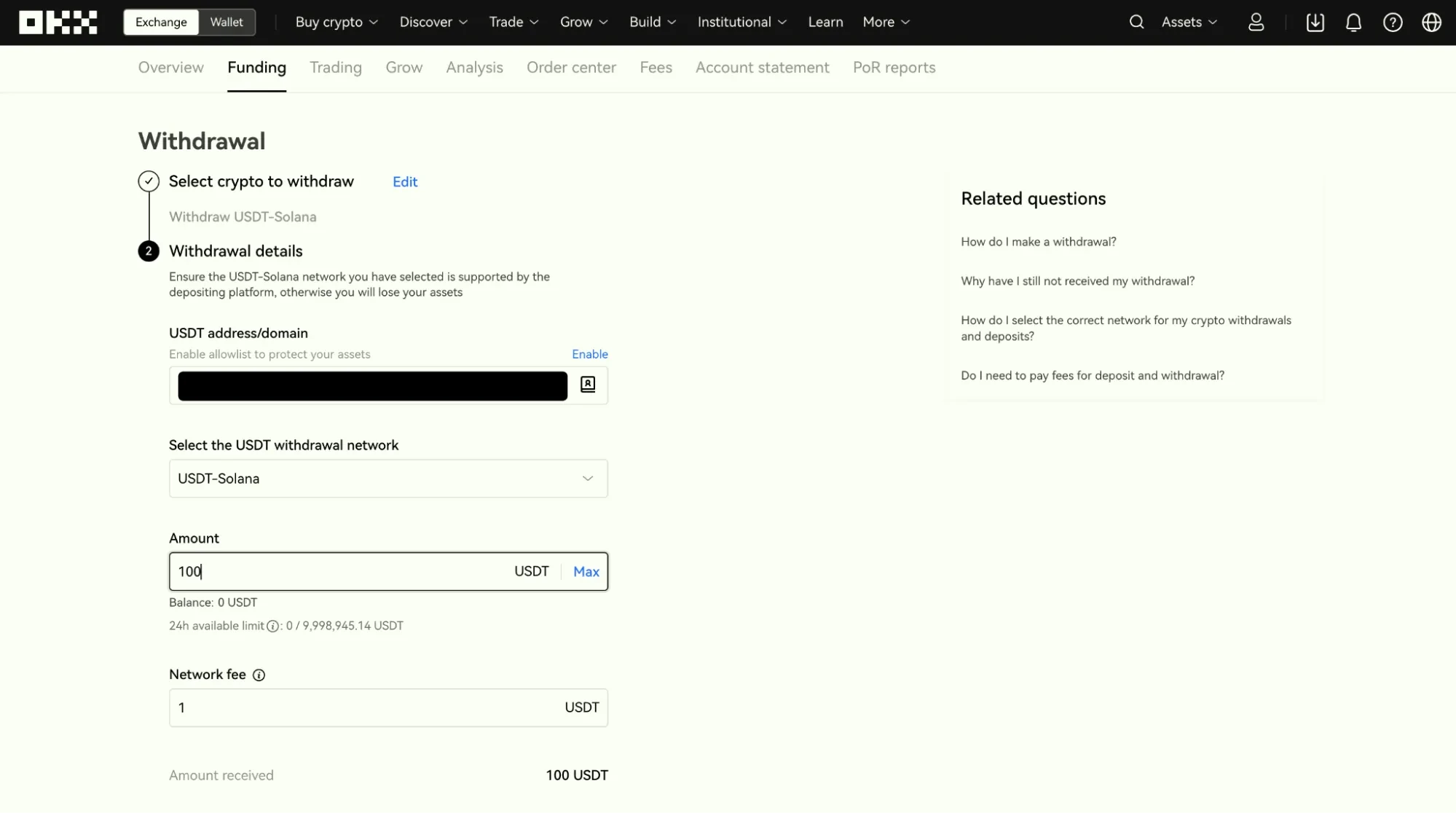Expand the Assets dropdown
Viewport: 1456px width, 813px height.
pyautogui.click(x=1189, y=23)
